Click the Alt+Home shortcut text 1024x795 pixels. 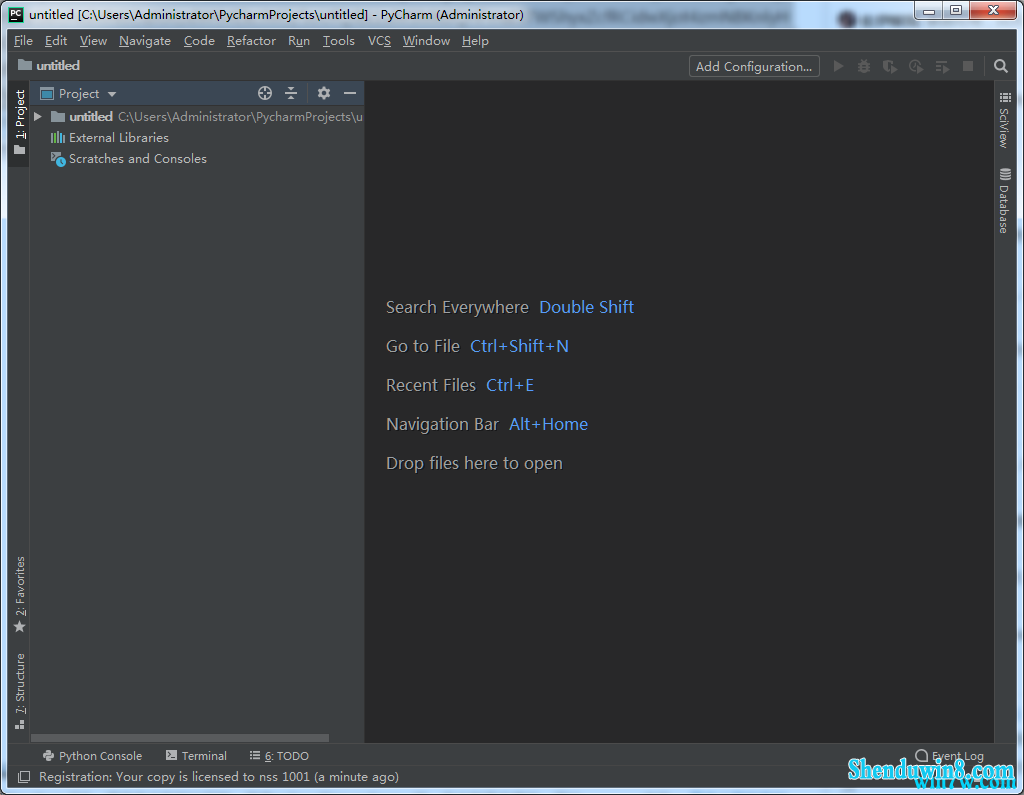click(x=549, y=425)
